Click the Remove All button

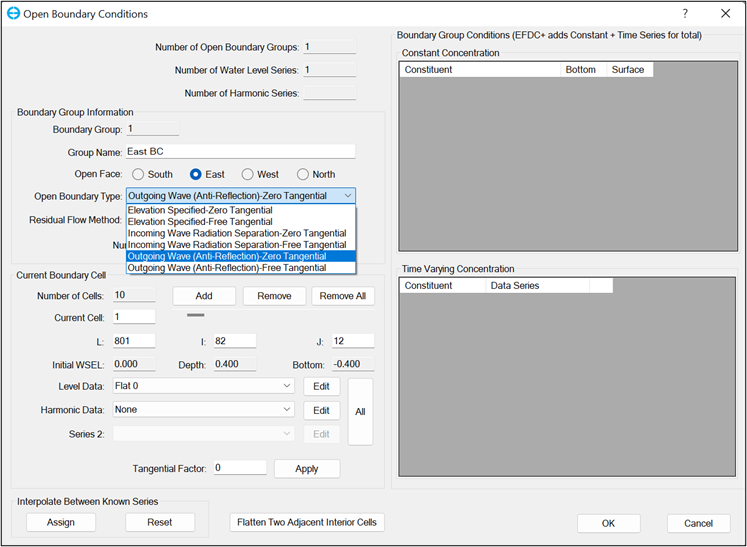[343, 296]
